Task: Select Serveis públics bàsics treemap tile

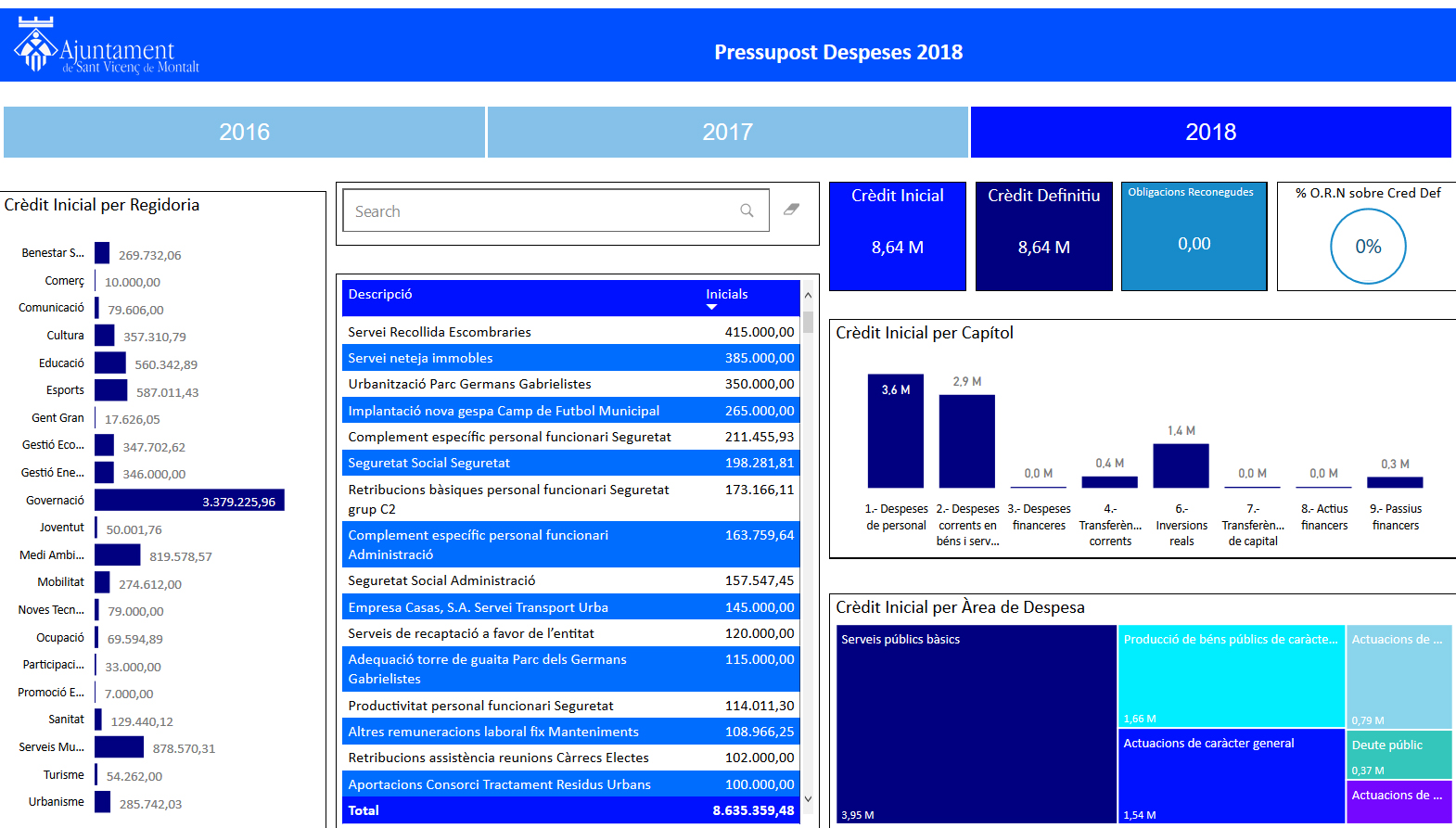Action: point(977,723)
